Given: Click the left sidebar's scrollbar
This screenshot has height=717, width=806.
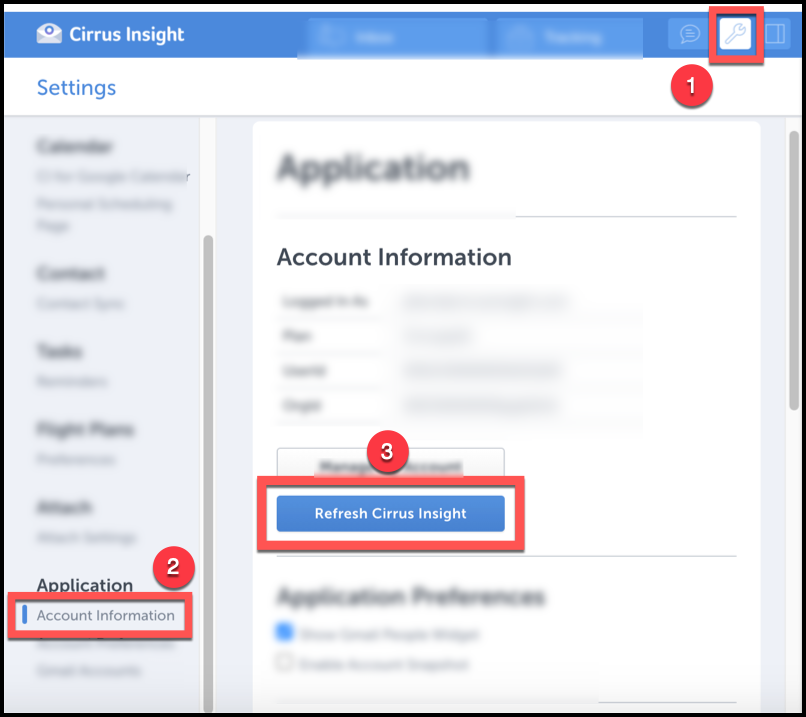Looking at the screenshot, I should point(208,473).
